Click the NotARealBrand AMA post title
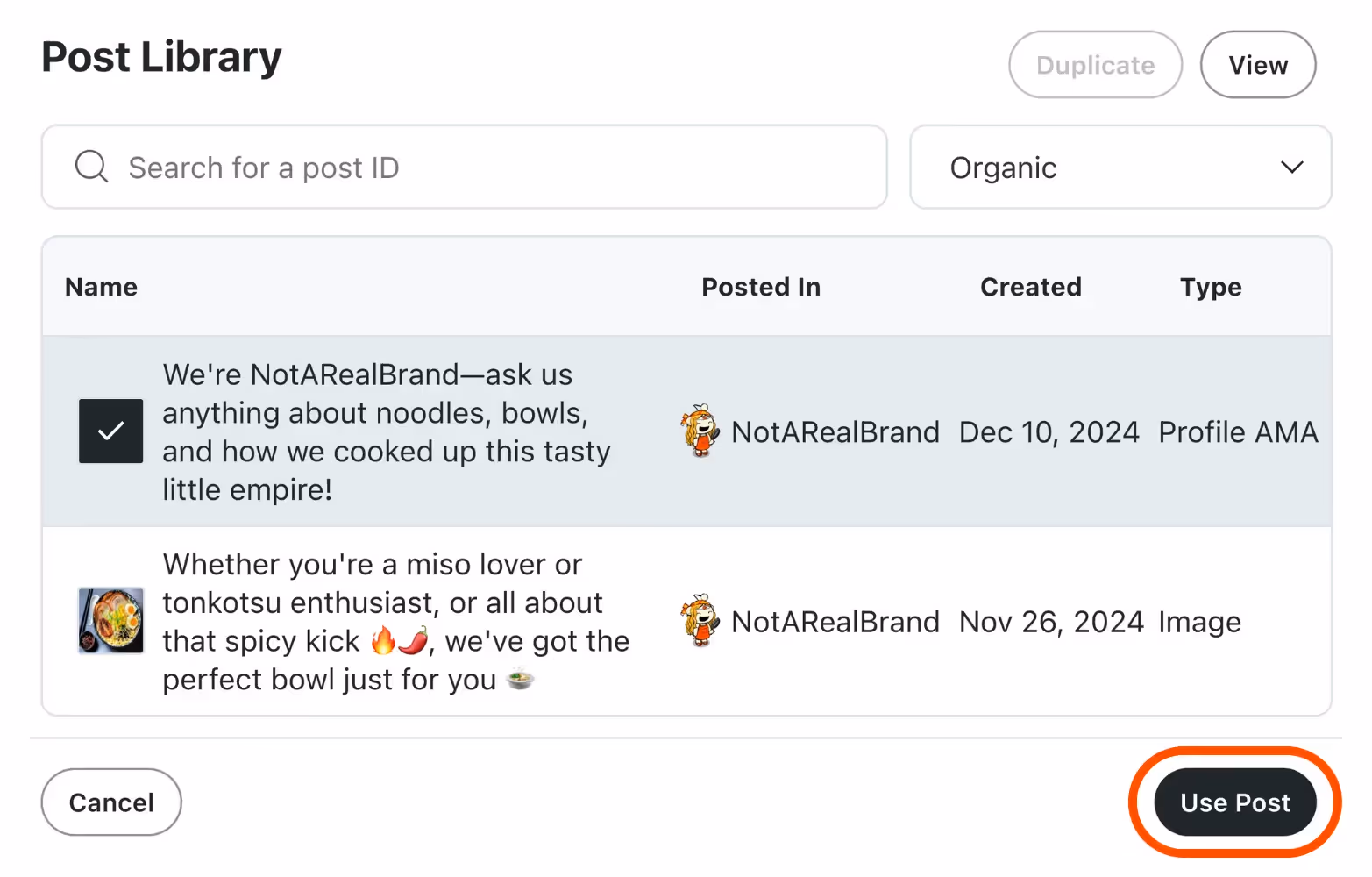 (x=386, y=431)
